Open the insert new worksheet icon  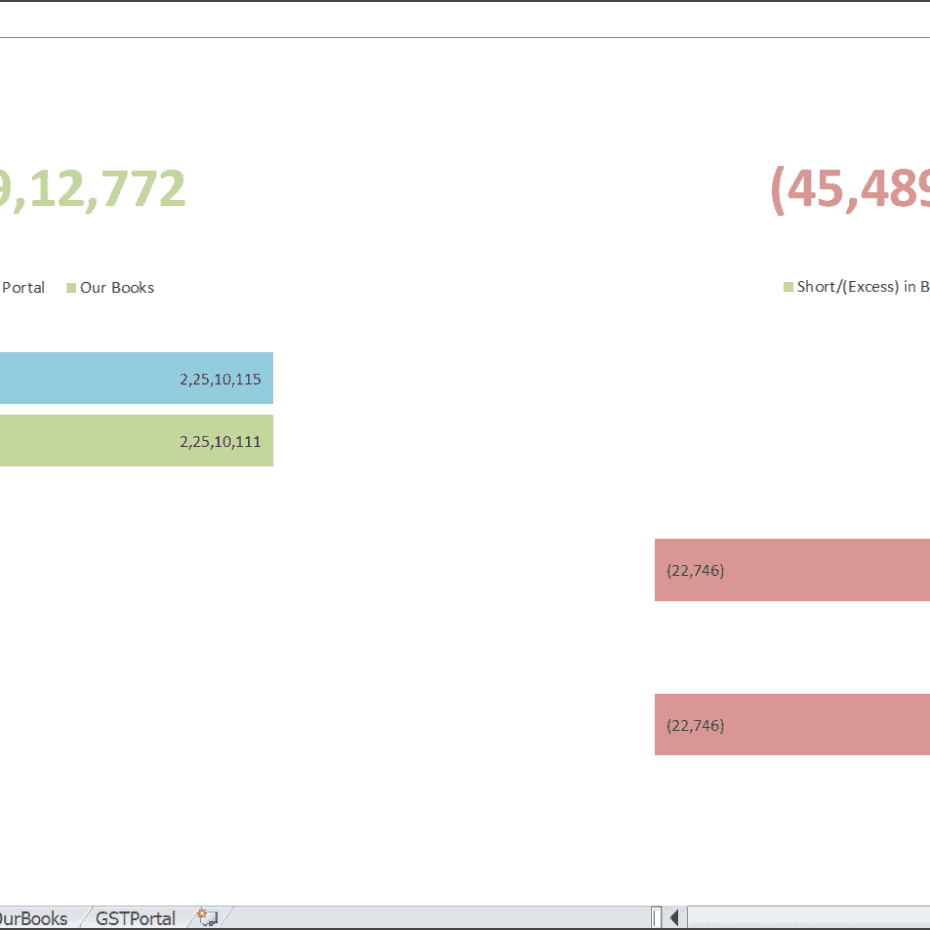[x=208, y=917]
